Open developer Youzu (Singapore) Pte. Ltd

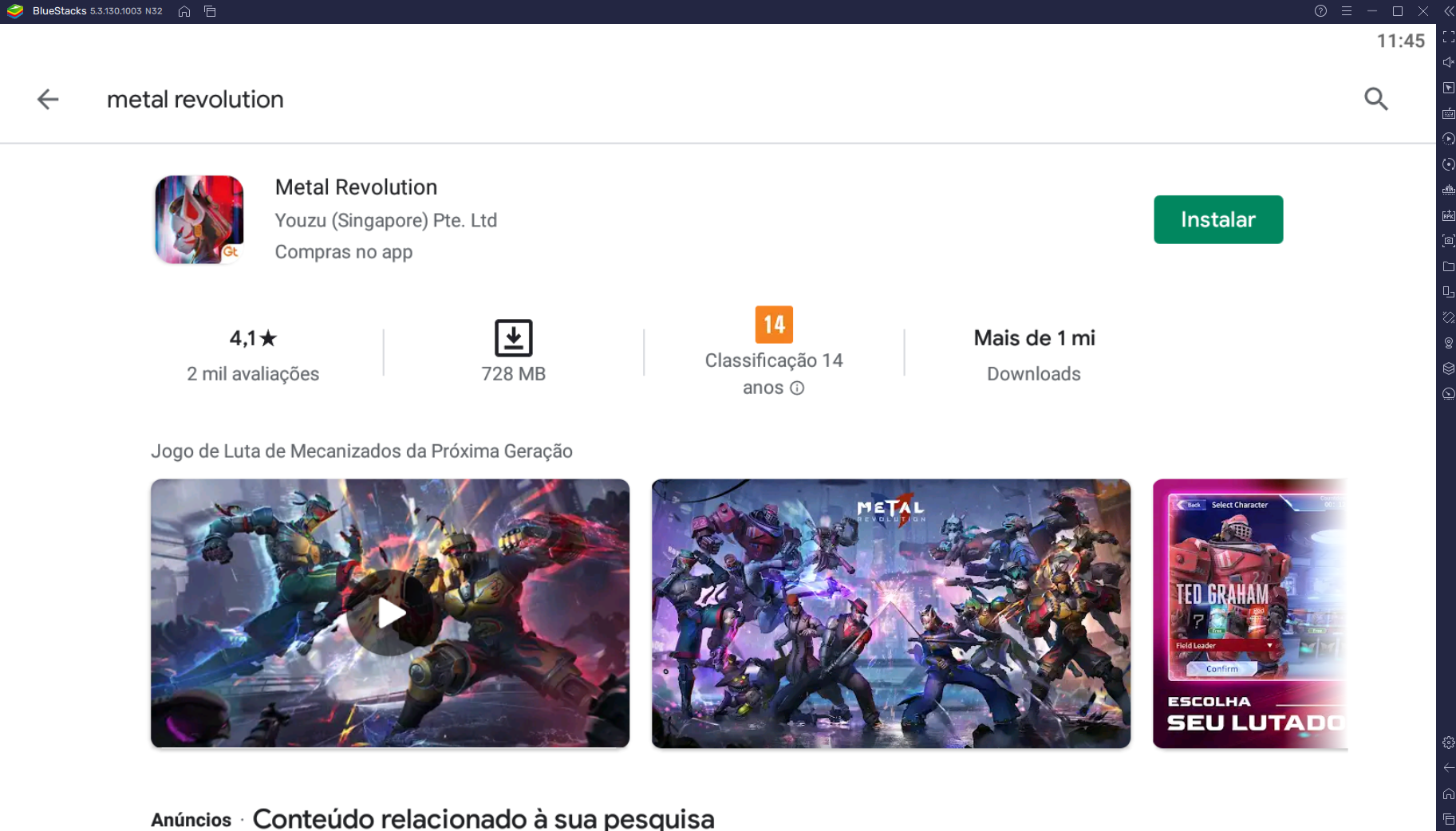[x=385, y=220]
